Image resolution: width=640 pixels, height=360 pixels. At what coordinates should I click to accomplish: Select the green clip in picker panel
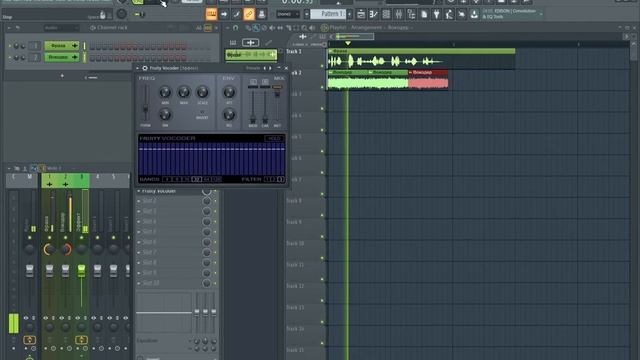pos(251,54)
